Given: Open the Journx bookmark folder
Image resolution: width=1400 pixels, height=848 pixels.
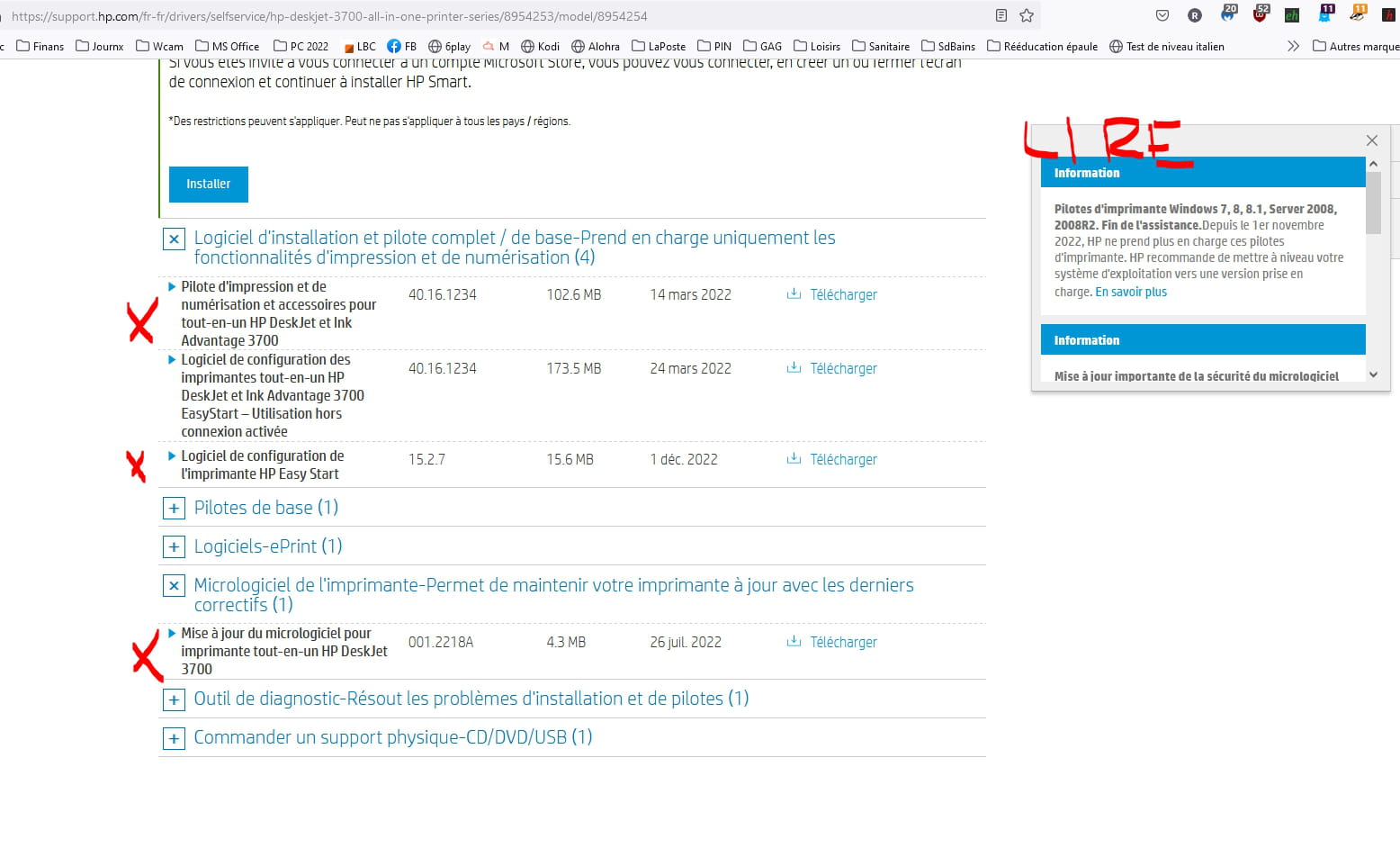Looking at the screenshot, I should [100, 46].
